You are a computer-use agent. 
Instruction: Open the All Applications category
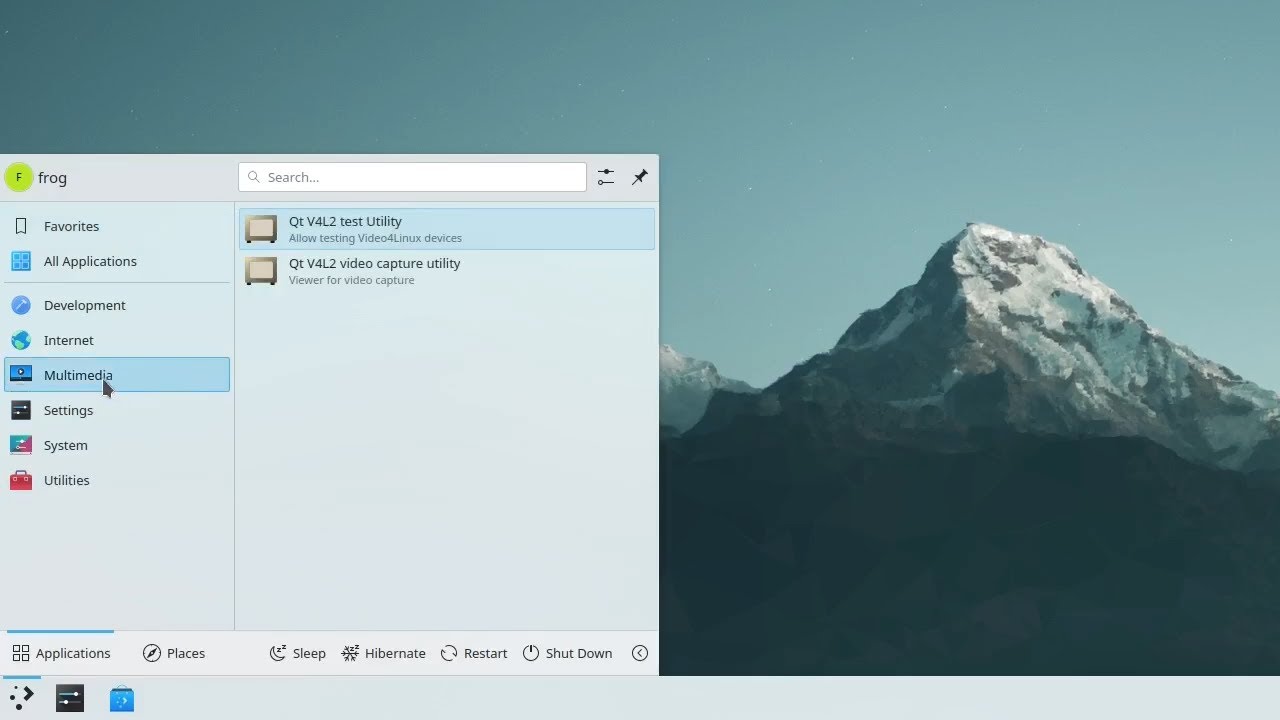pos(117,261)
